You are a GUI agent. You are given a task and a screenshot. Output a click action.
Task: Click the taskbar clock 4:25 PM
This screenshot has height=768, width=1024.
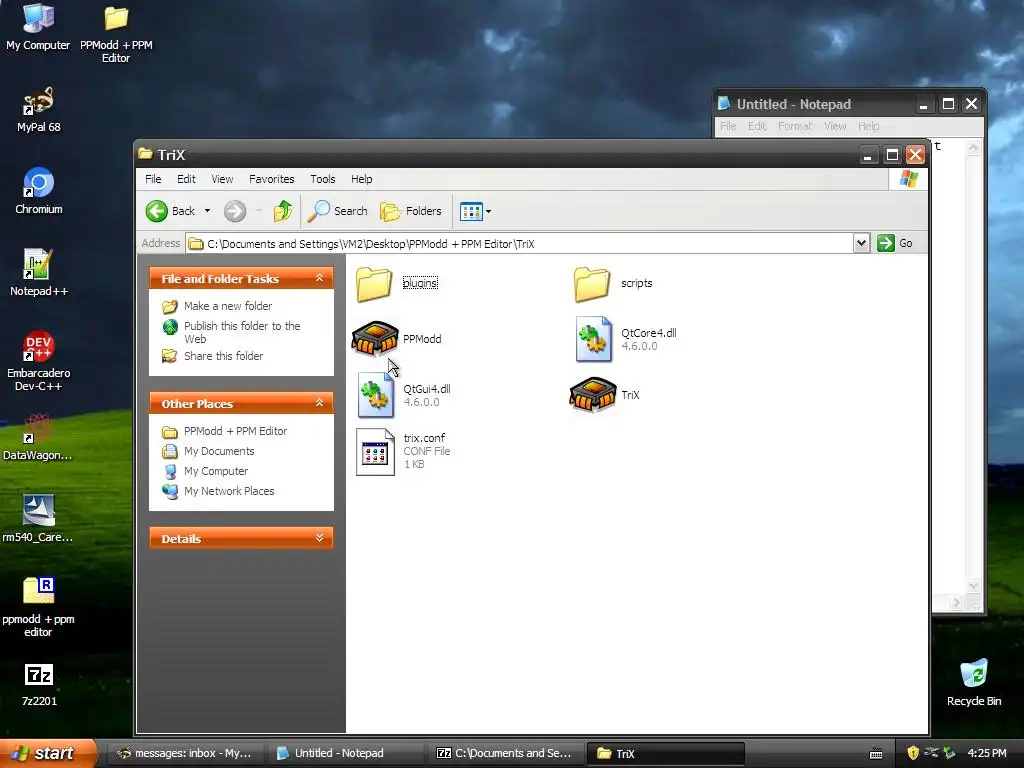pyautogui.click(x=987, y=753)
